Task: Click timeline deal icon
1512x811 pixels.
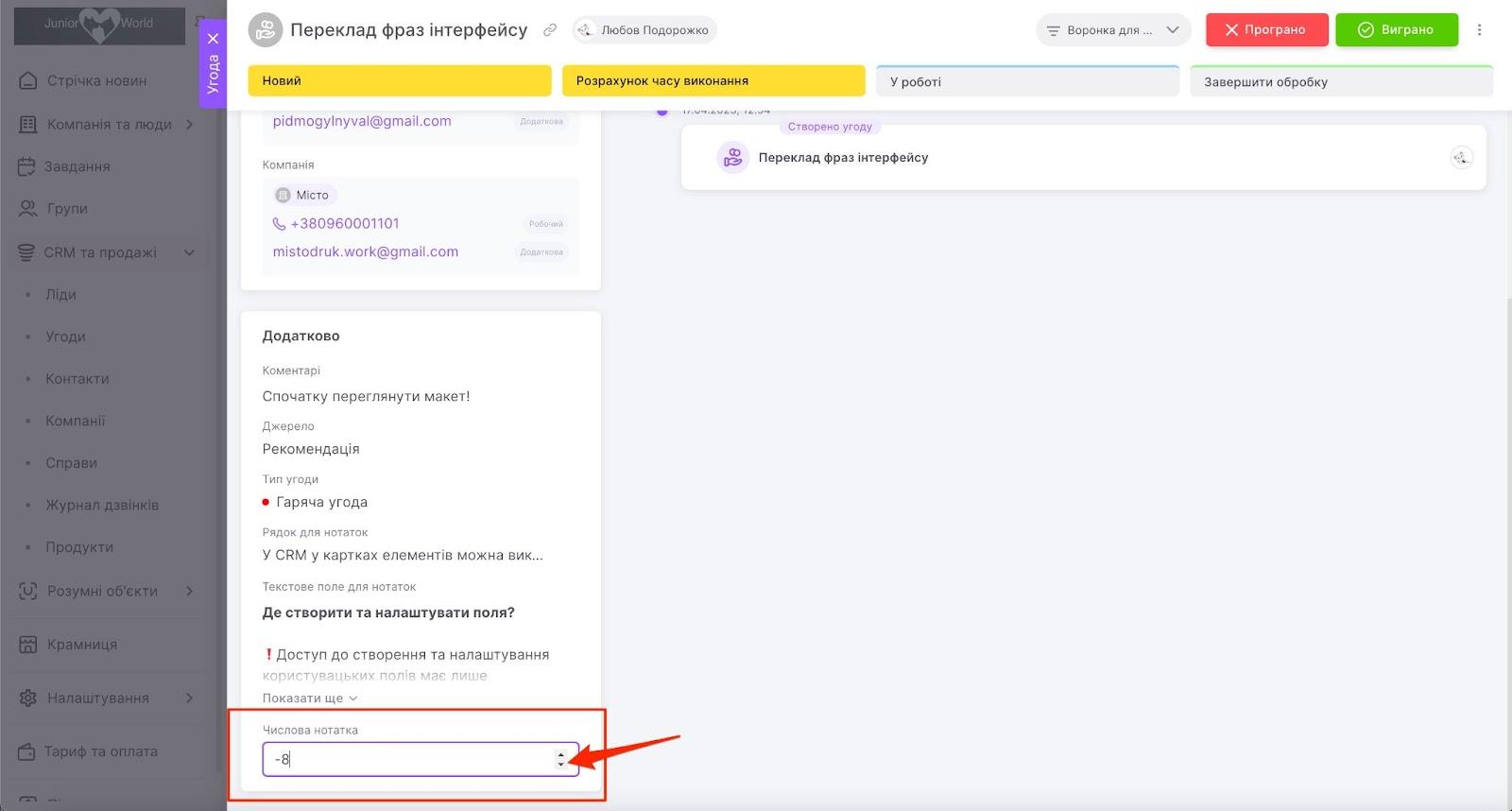Action: 732,158
